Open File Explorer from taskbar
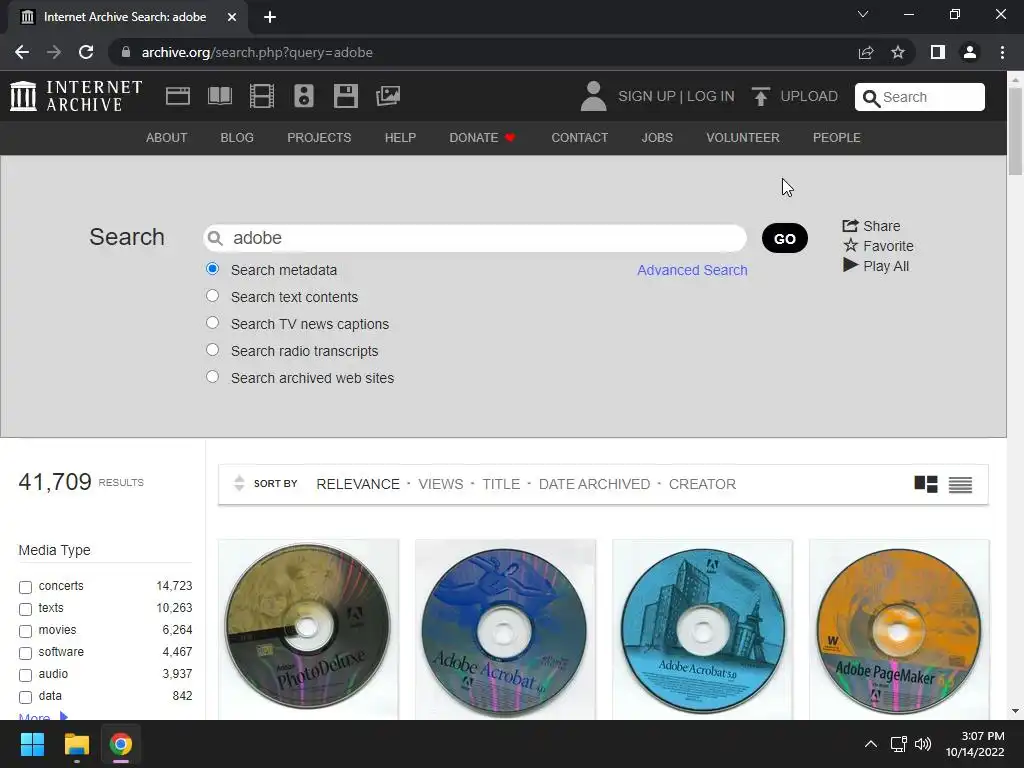Viewport: 1024px width, 768px height. tap(76, 744)
